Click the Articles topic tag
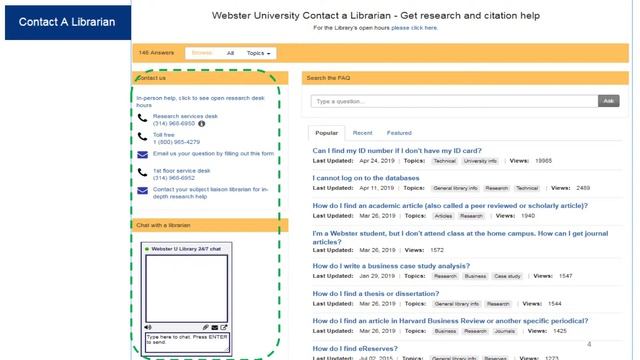 443,216
